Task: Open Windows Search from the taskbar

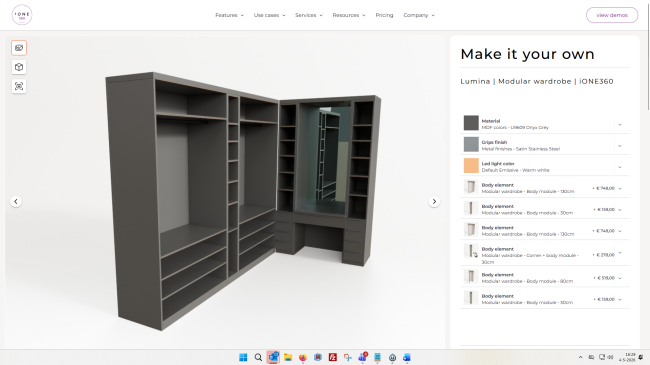Action: 258,357
